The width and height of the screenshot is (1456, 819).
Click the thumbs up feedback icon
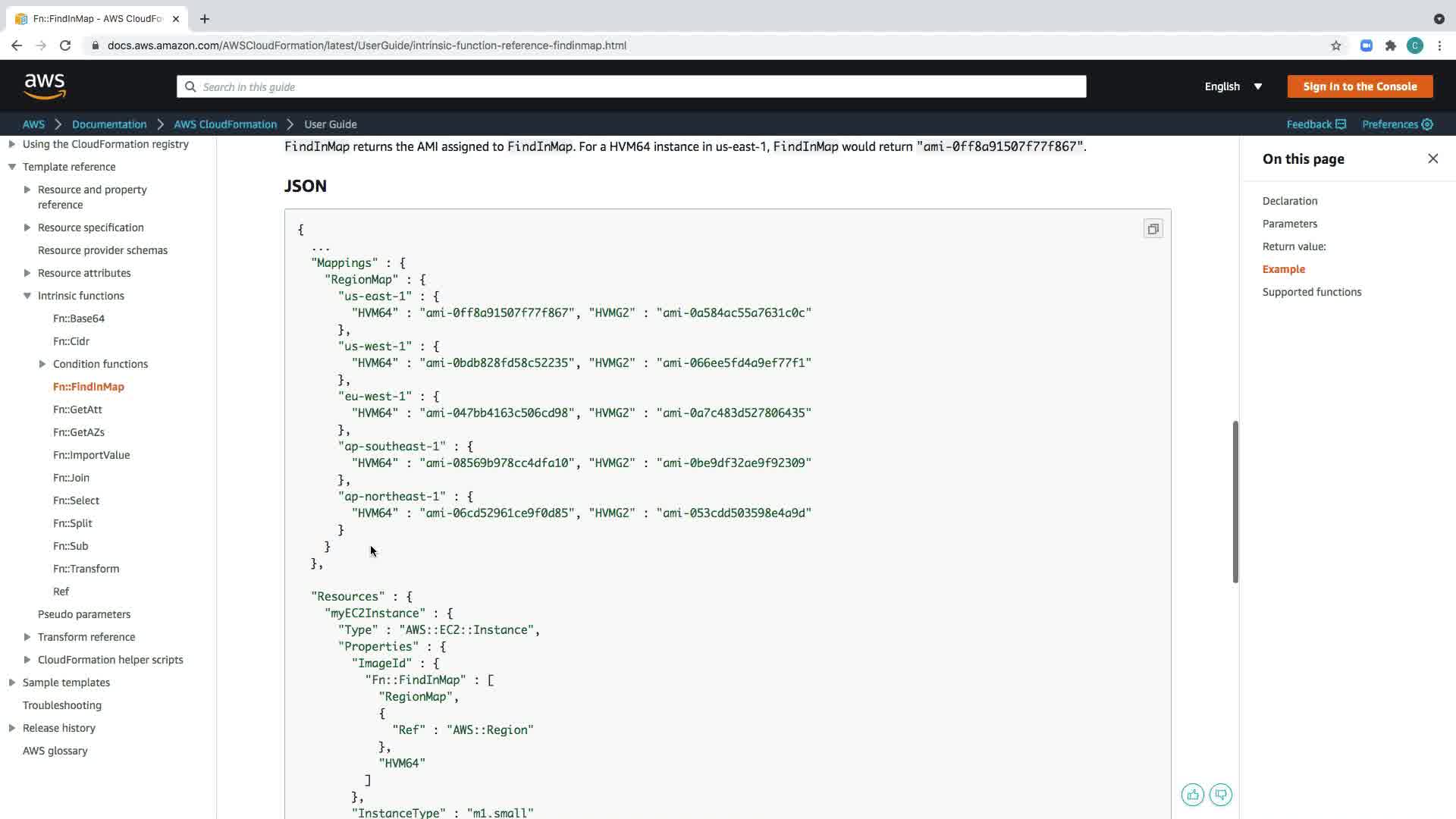[x=1192, y=795]
